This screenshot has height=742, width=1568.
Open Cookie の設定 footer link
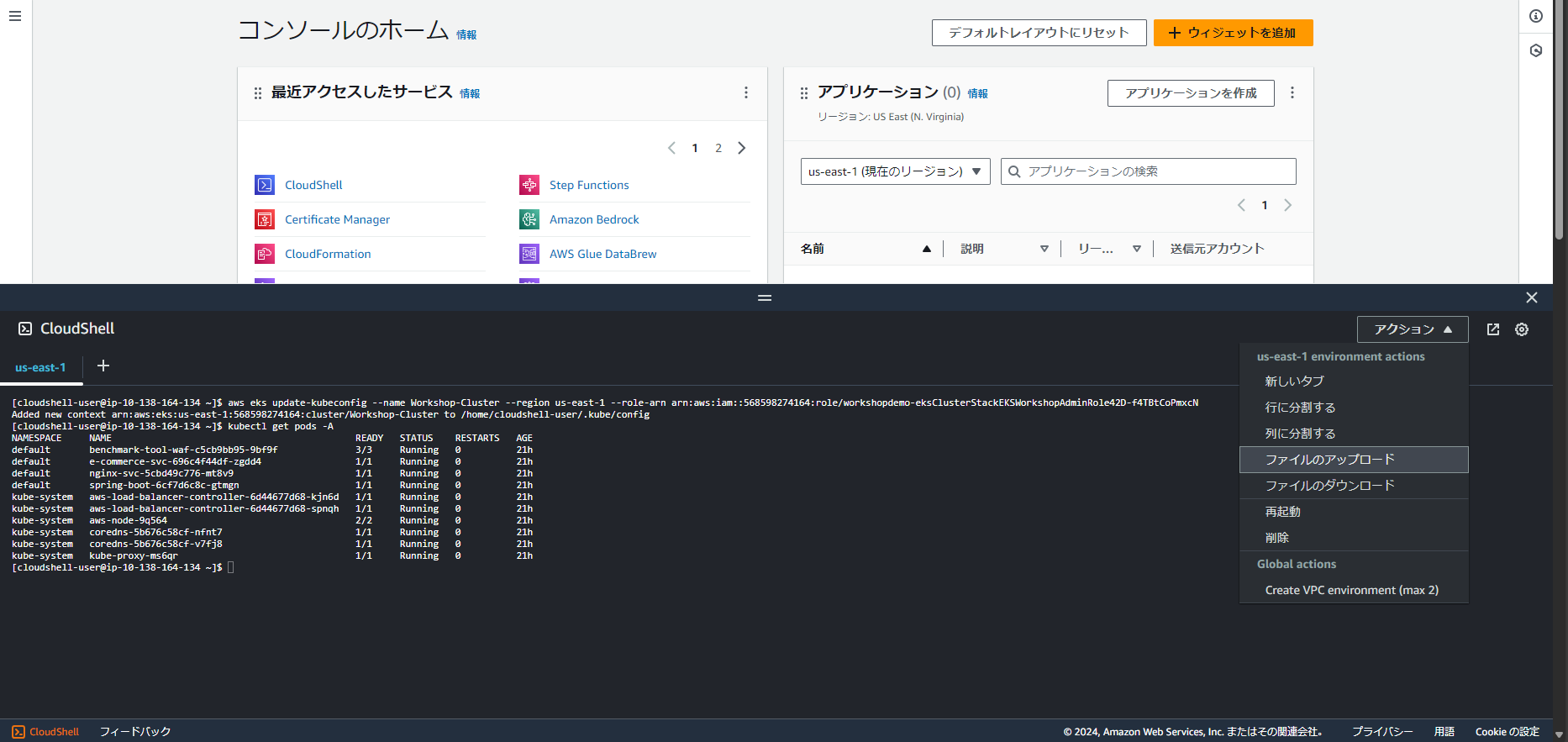(1507, 732)
